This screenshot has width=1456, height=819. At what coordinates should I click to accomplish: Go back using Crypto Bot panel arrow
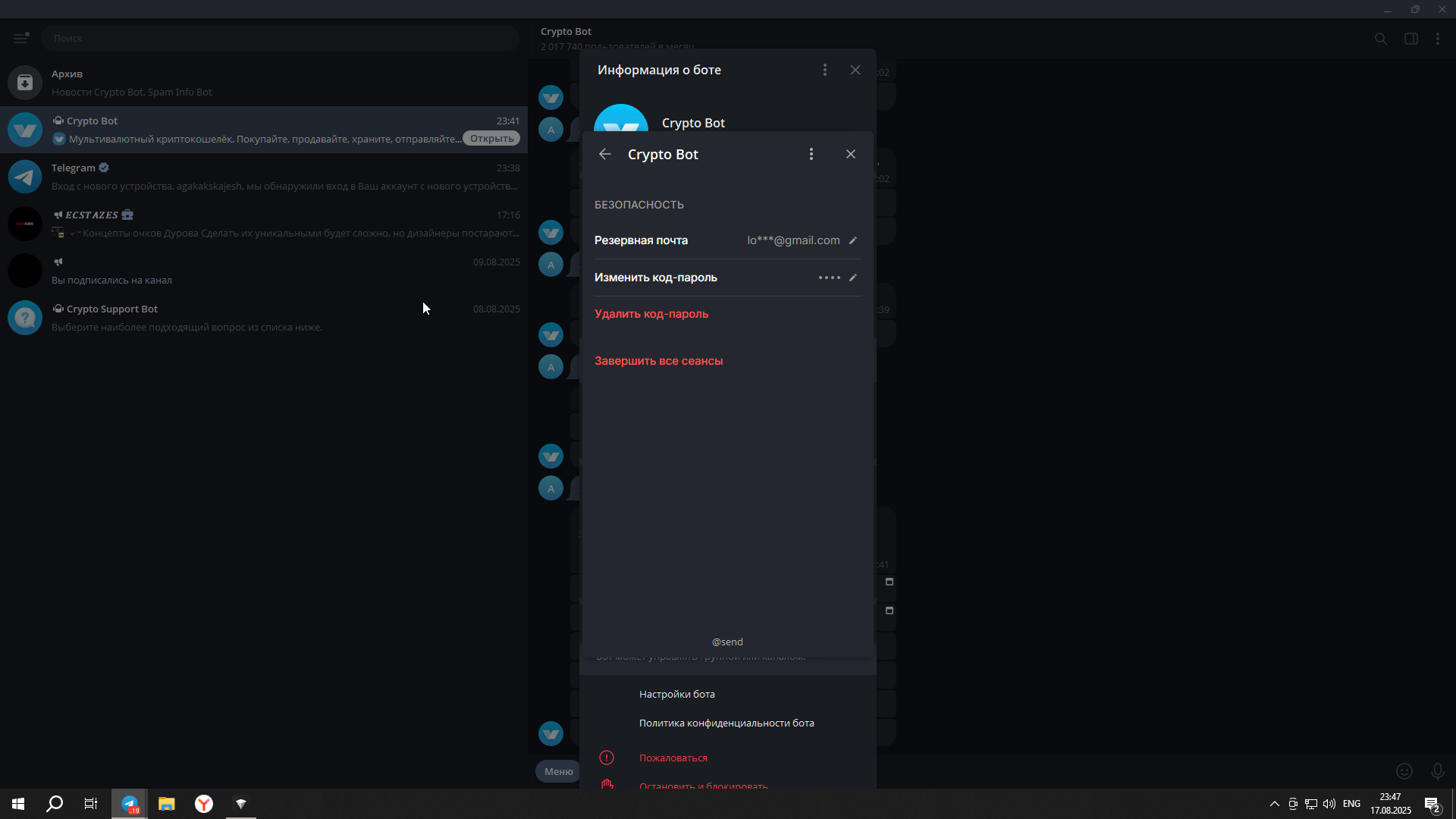(604, 154)
